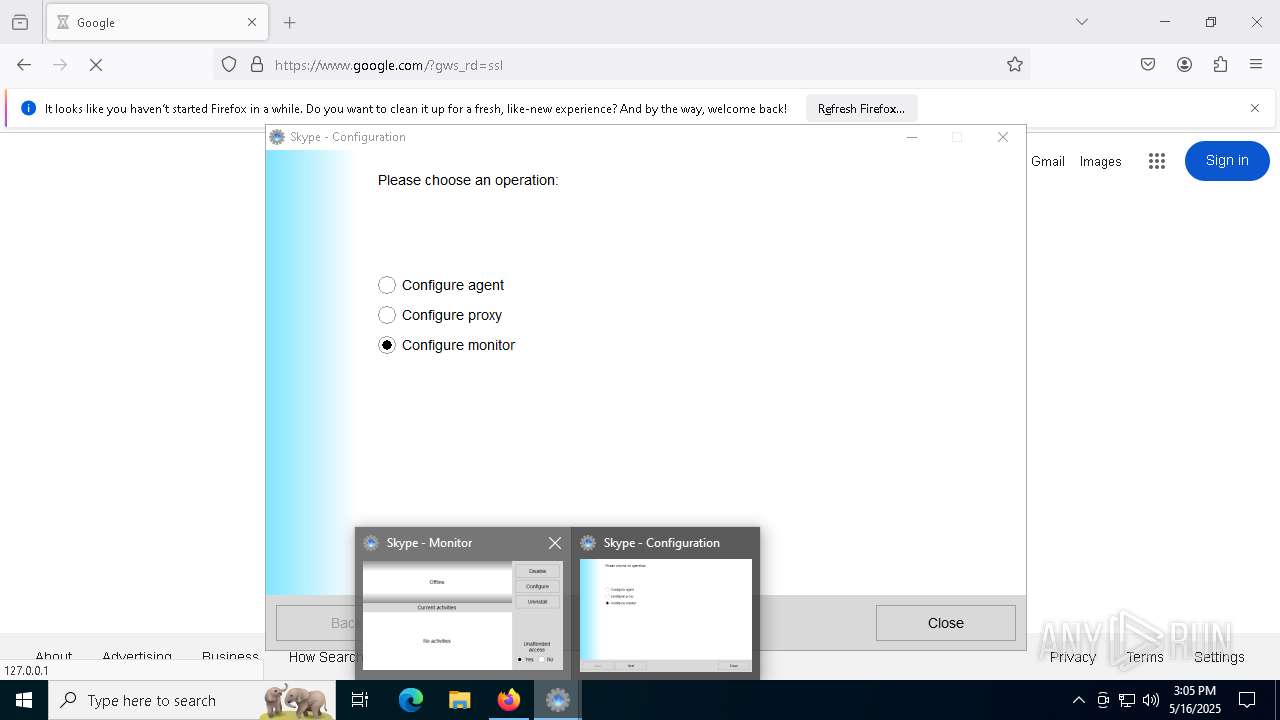Open the Google apps grid
Image resolution: width=1280 pixels, height=720 pixels.
[1157, 161]
